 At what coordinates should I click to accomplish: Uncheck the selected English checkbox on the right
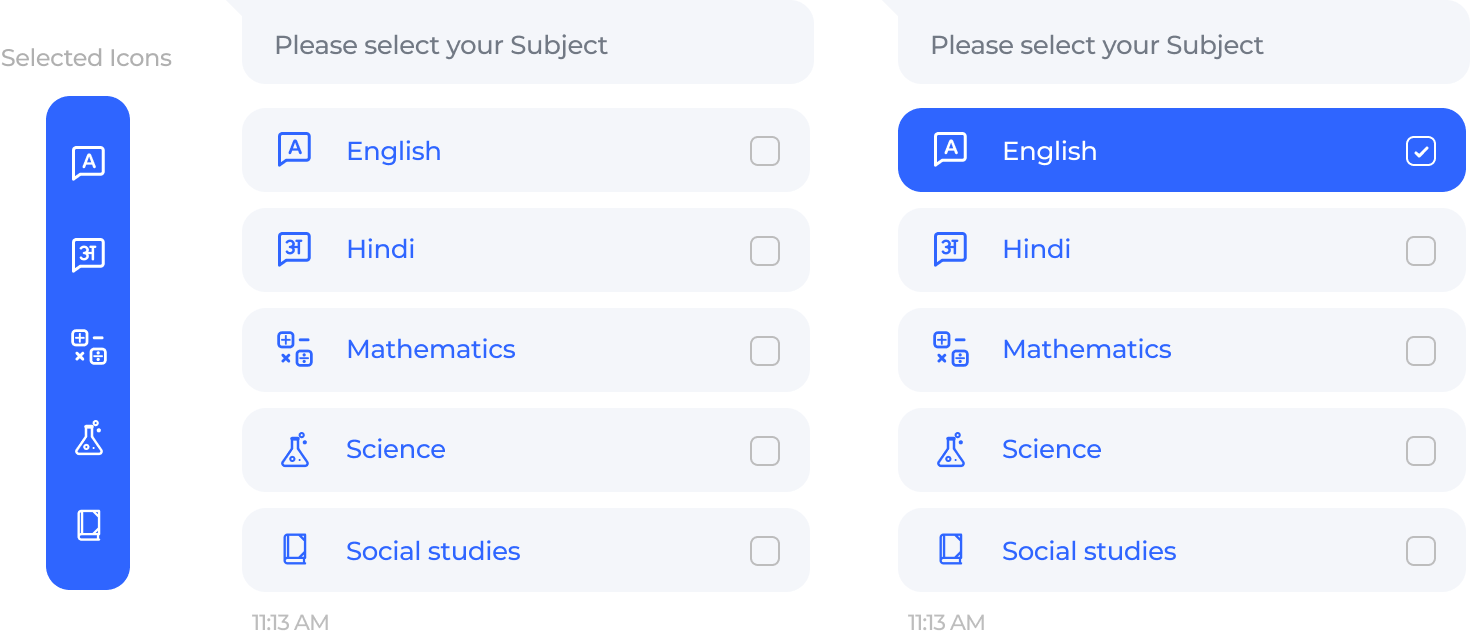click(1421, 151)
